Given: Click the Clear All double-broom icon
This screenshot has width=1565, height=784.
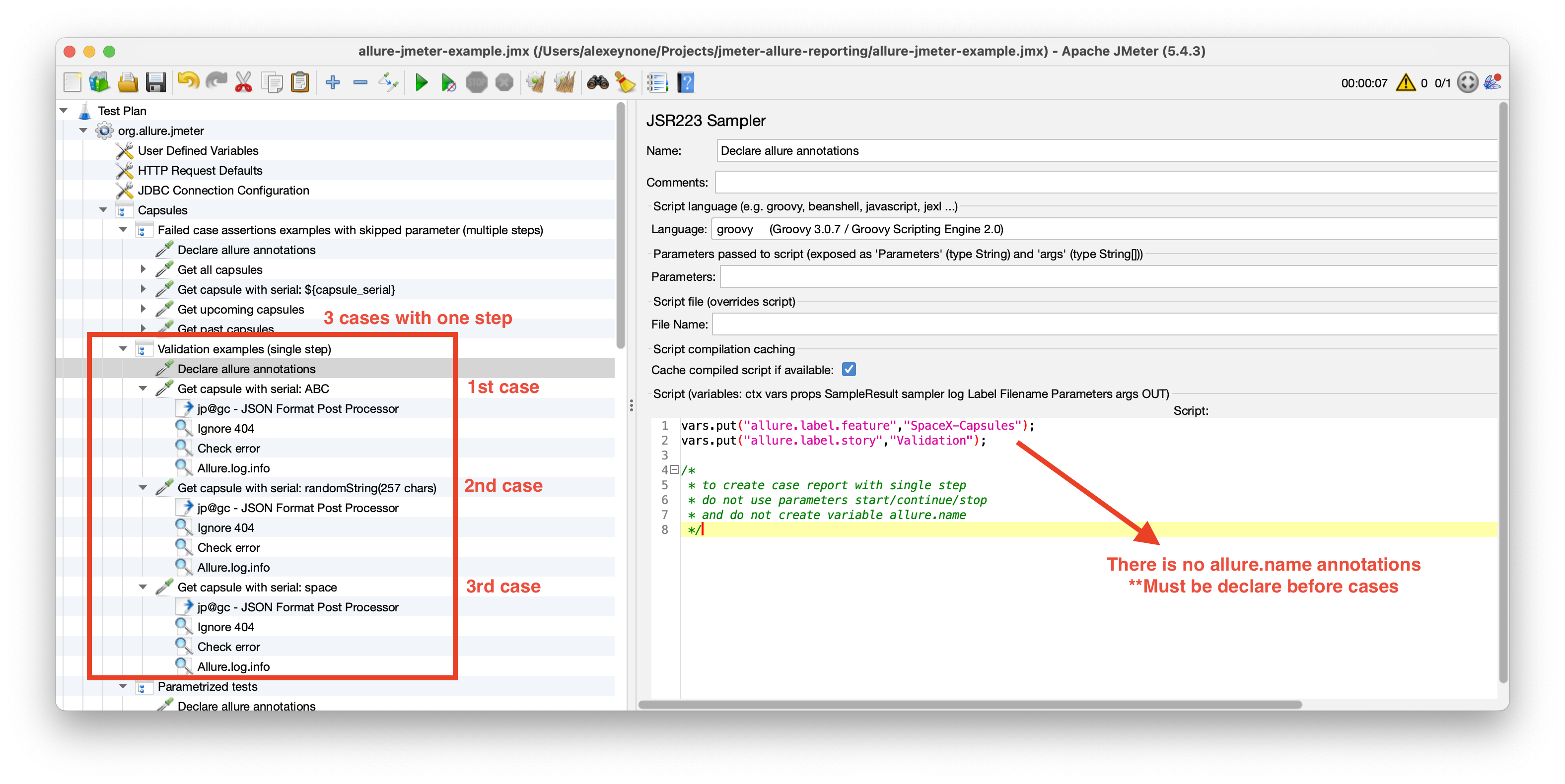Looking at the screenshot, I should (565, 82).
